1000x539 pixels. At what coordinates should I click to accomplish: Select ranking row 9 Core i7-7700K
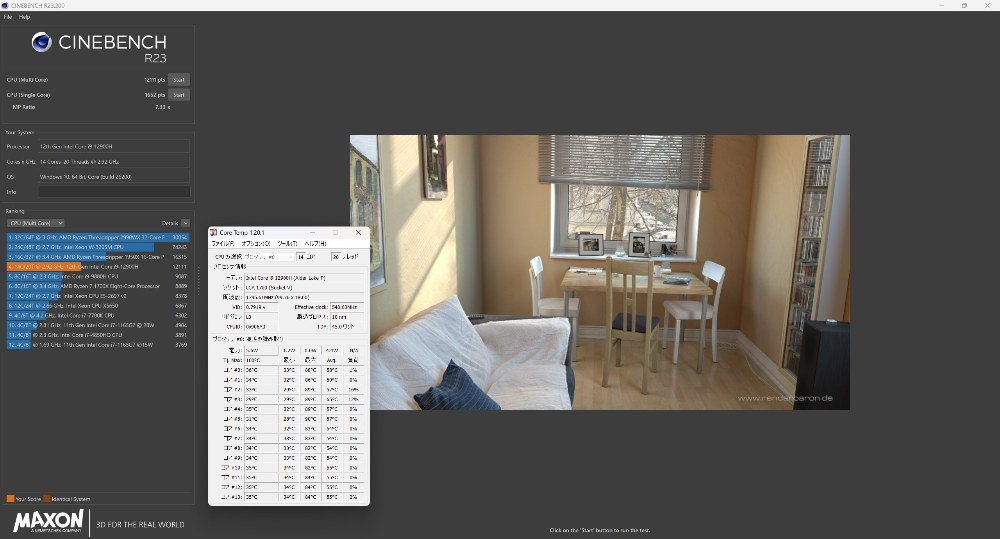pos(98,316)
